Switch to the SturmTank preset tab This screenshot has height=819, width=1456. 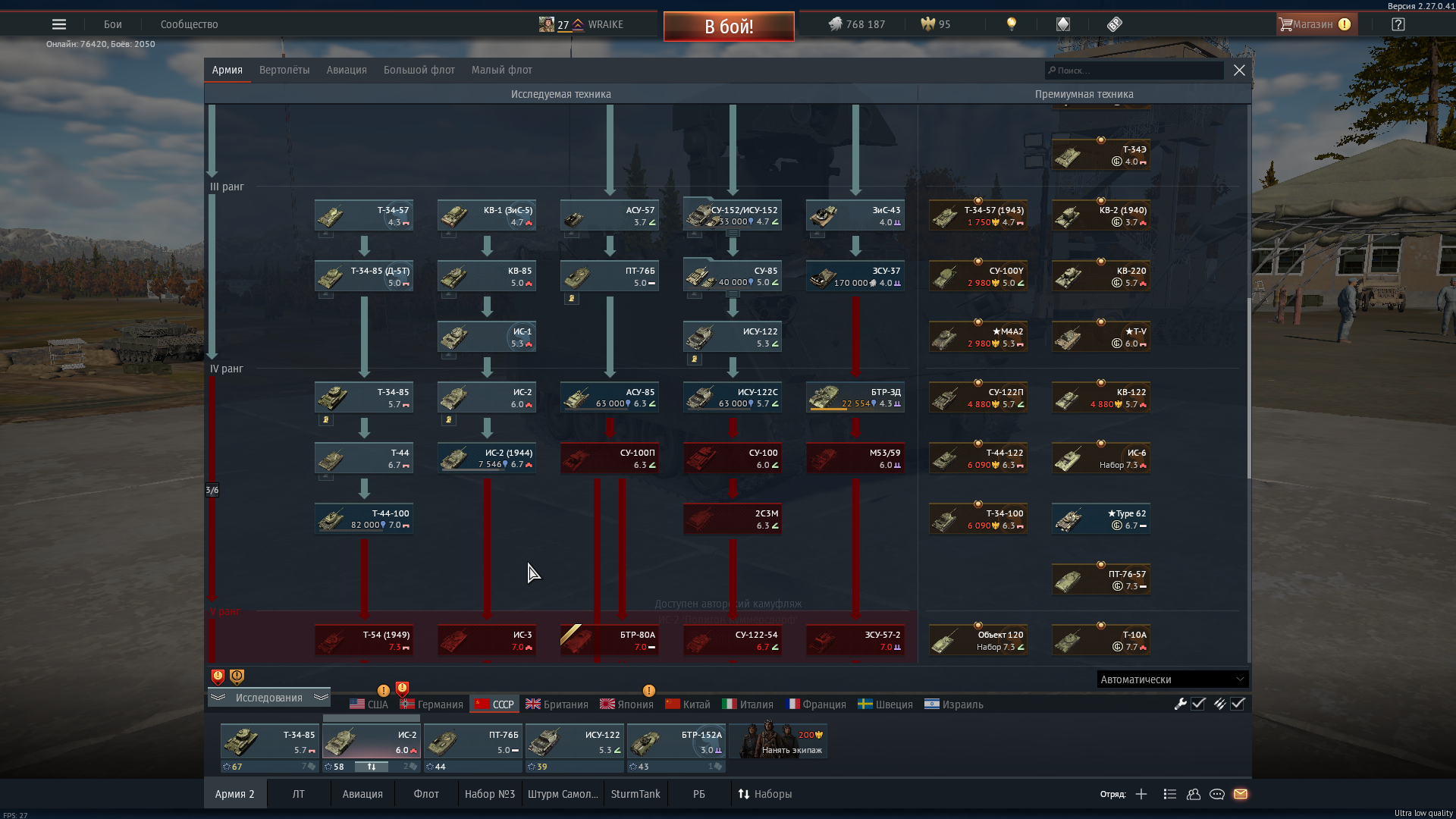tap(635, 794)
